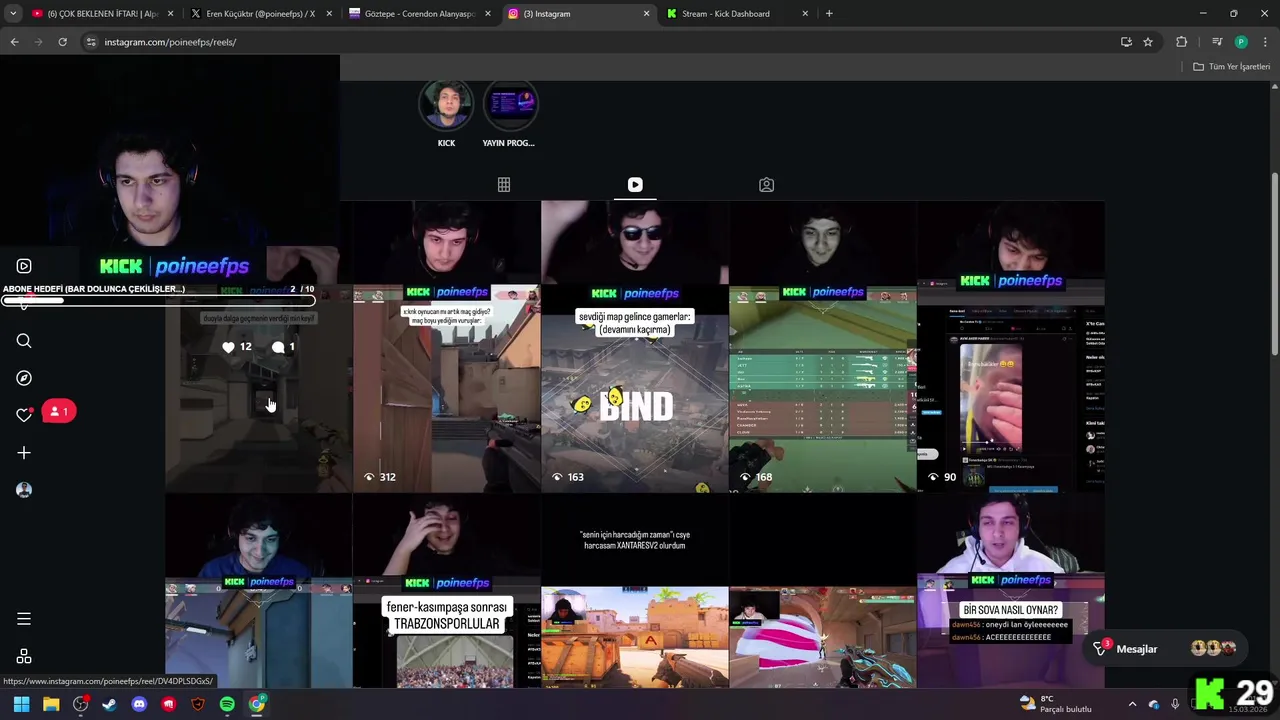The width and height of the screenshot is (1280, 720).
Task: Click the instagram.com/poineefps/reels/ address bar
Action: tap(600, 42)
